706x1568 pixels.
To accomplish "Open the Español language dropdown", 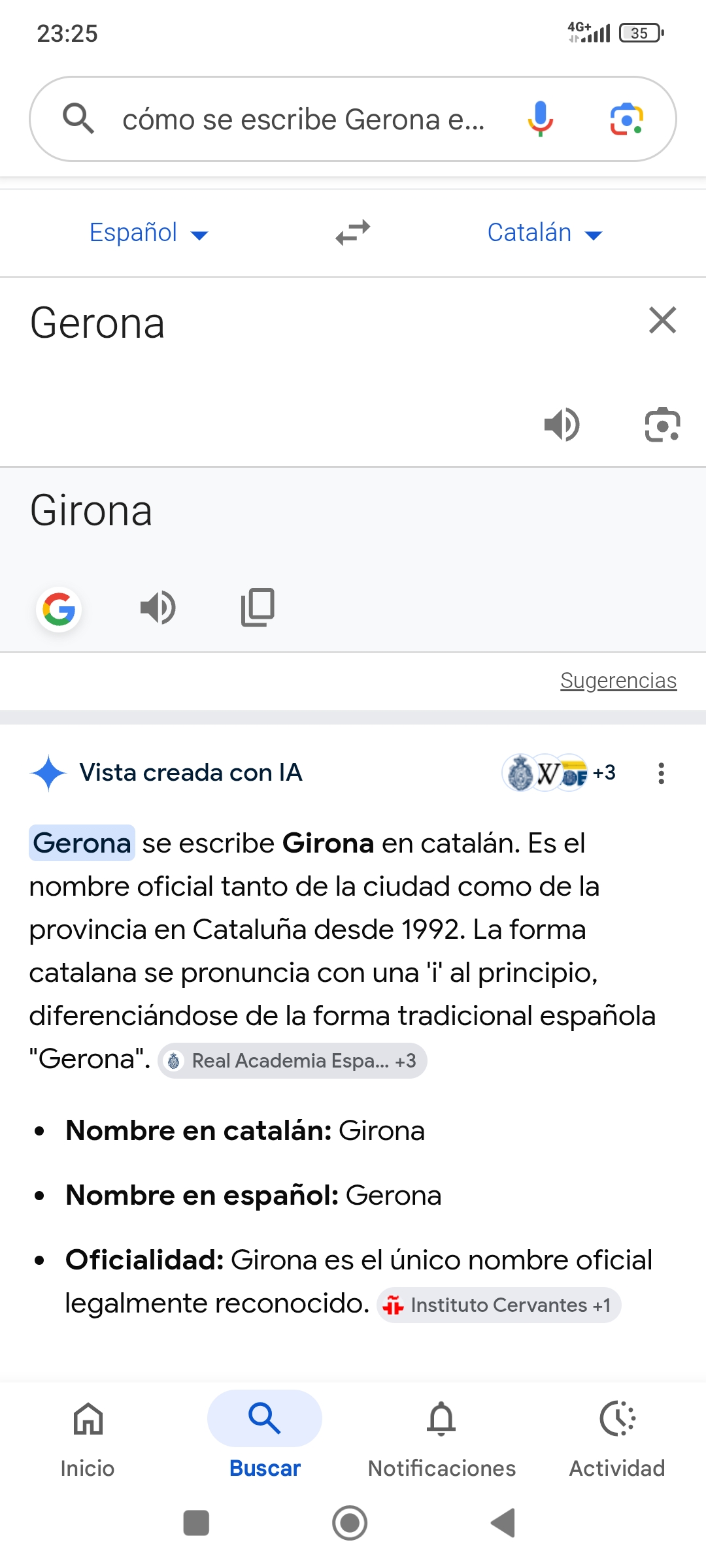I will 146,232.
